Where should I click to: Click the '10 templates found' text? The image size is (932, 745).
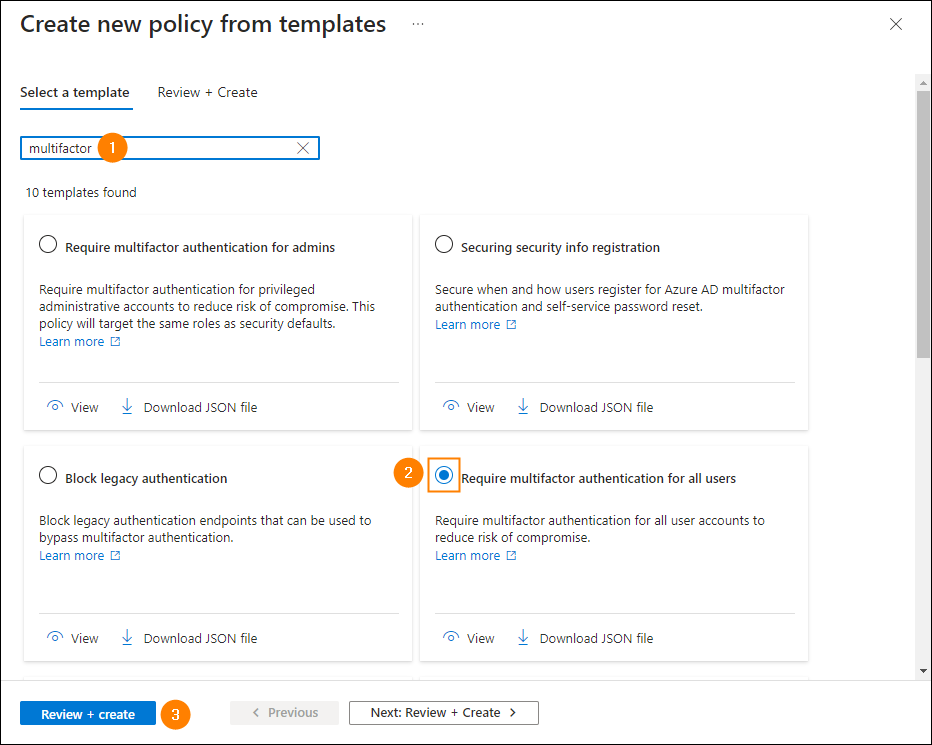(81, 193)
